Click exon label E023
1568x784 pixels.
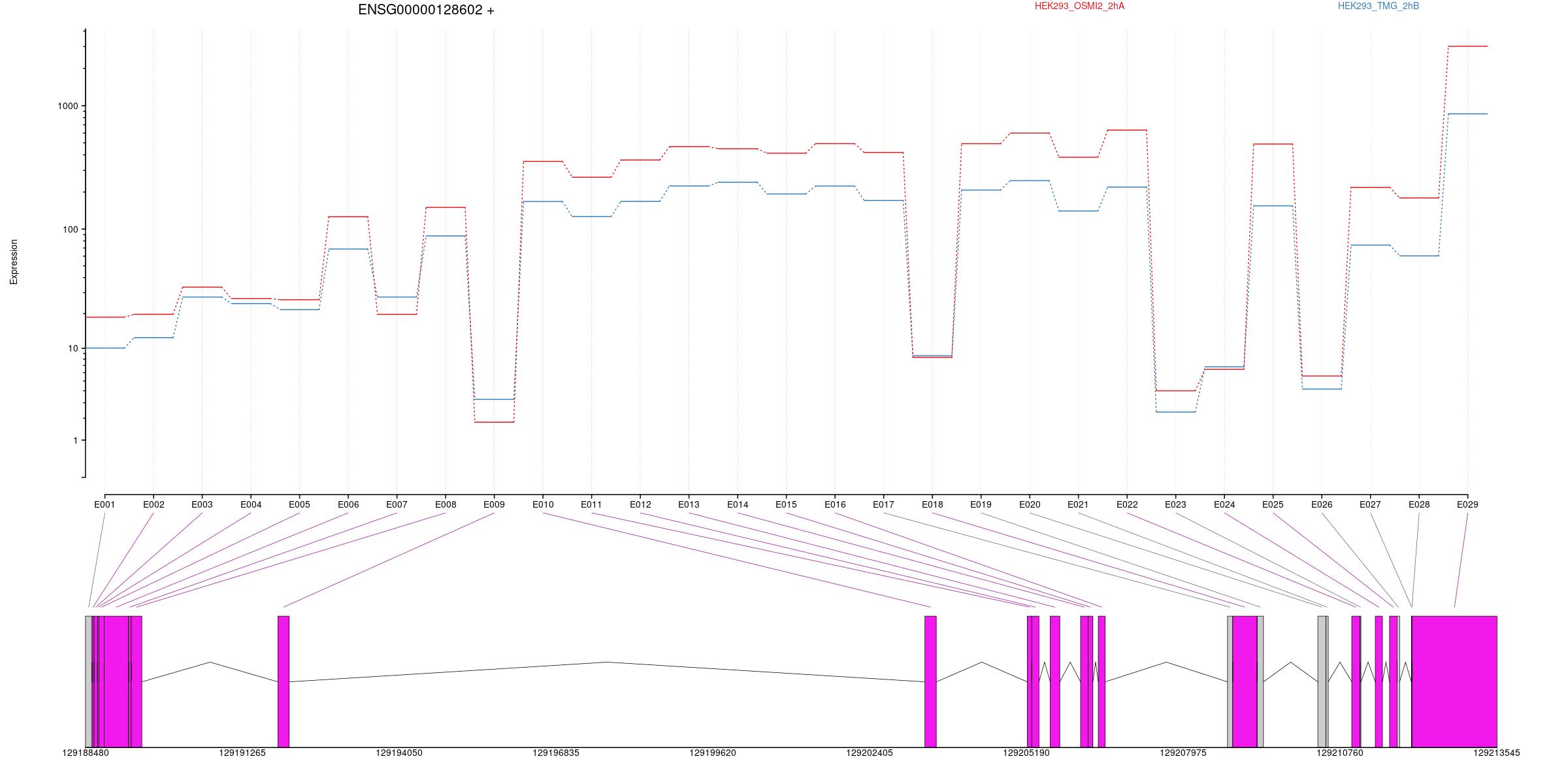pos(1175,504)
